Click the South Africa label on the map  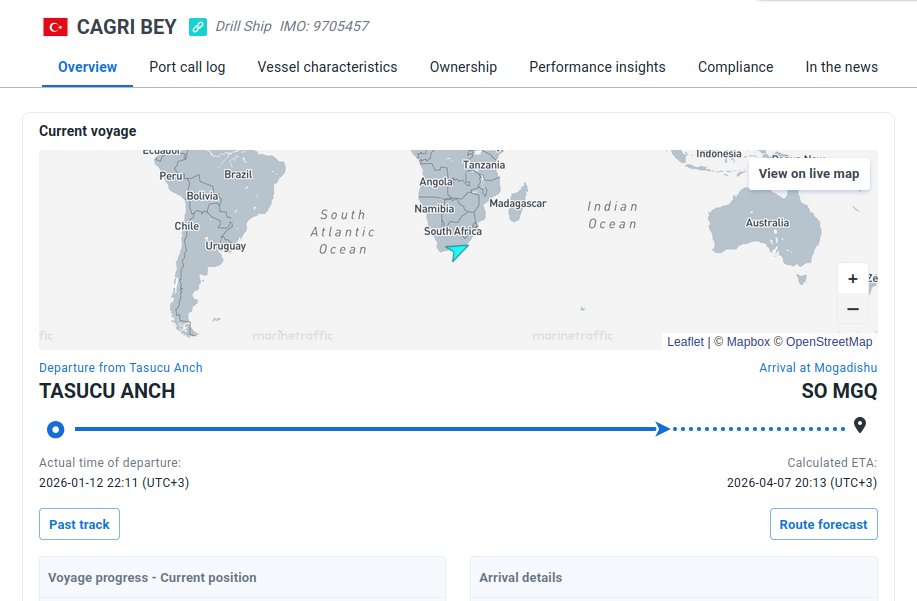[x=453, y=232]
